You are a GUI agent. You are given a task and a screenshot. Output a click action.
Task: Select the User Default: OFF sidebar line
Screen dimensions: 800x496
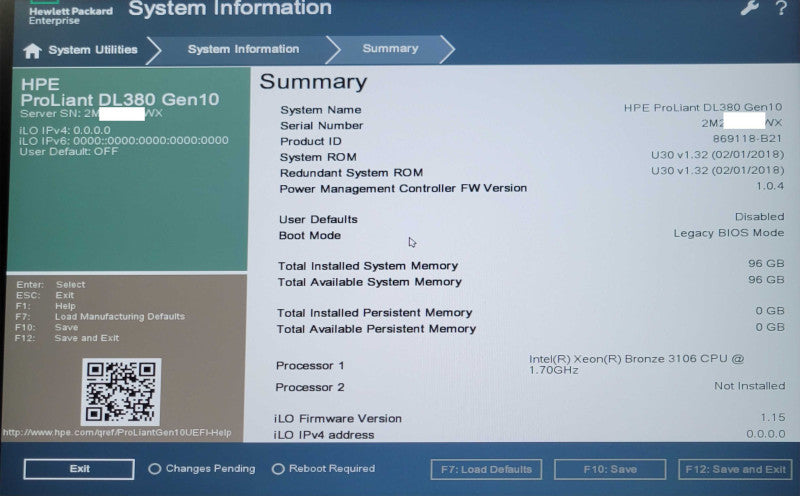tap(69, 152)
